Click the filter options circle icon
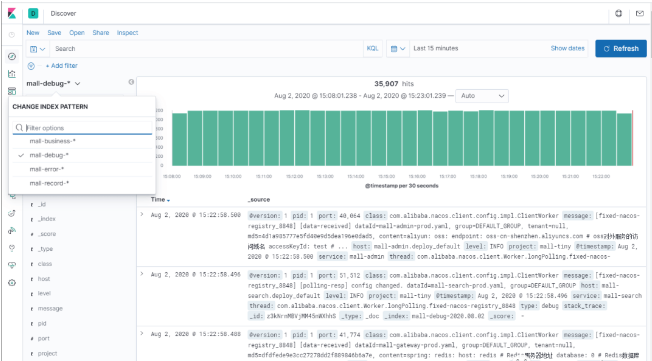The width and height of the screenshot is (652, 361). coord(31,66)
